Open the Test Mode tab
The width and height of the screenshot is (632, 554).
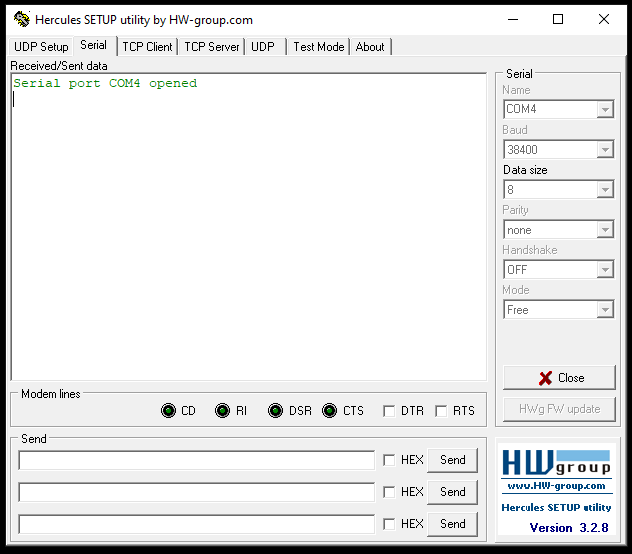pos(318,47)
